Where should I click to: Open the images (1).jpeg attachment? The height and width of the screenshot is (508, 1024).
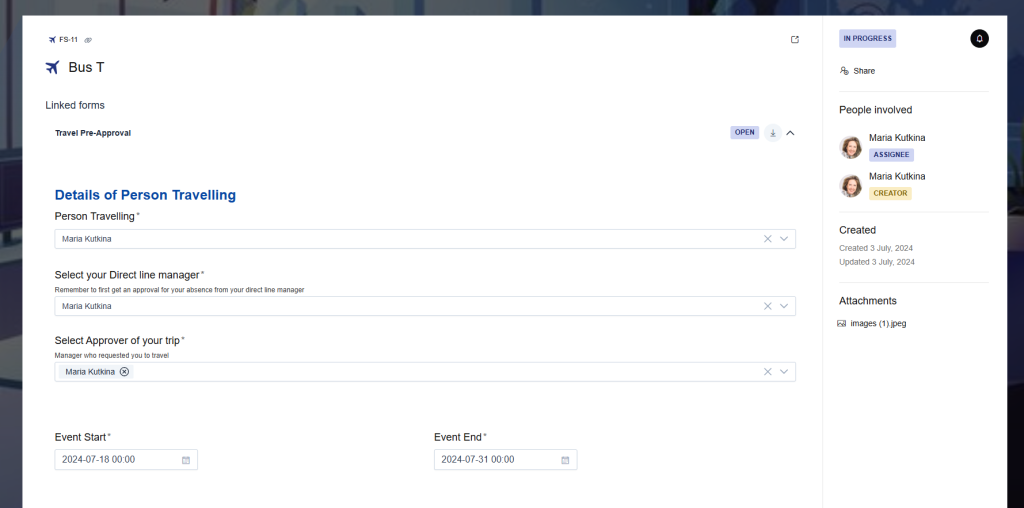coord(878,323)
